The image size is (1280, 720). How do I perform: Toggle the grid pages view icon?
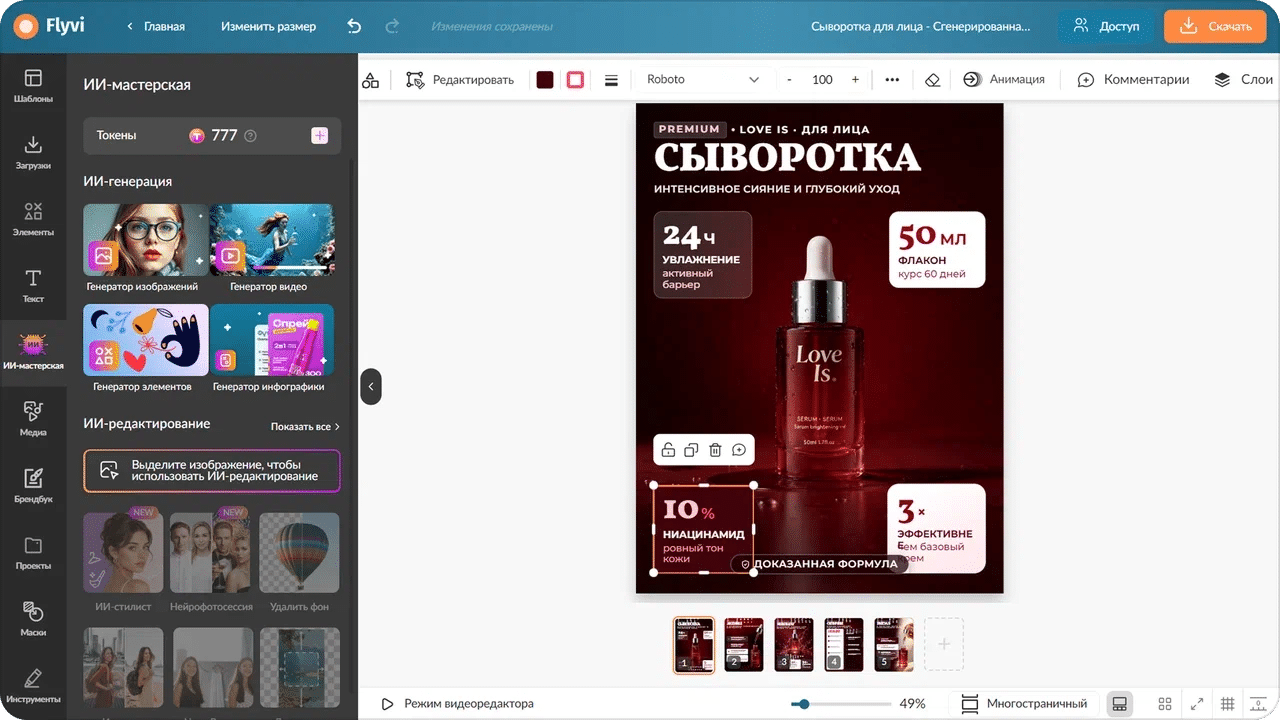point(1165,704)
